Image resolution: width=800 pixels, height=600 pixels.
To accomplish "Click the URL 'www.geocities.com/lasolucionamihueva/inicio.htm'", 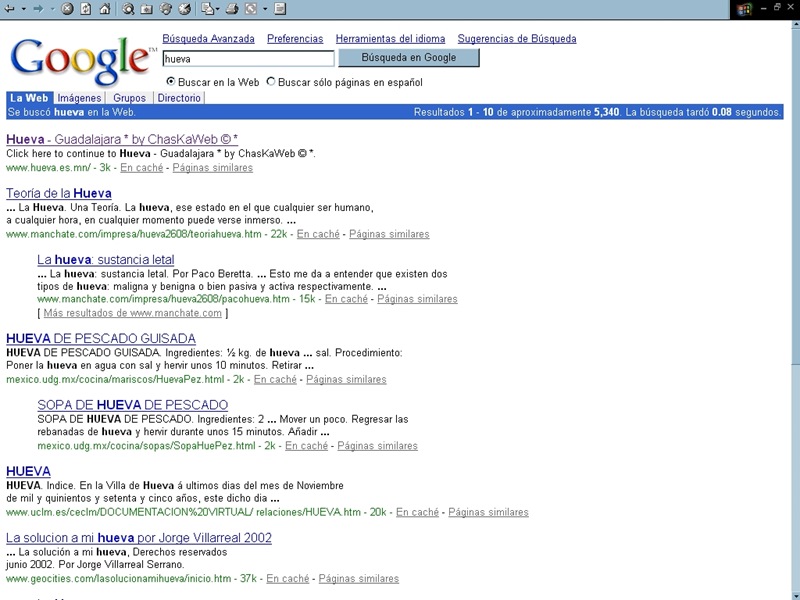I will [x=119, y=579].
